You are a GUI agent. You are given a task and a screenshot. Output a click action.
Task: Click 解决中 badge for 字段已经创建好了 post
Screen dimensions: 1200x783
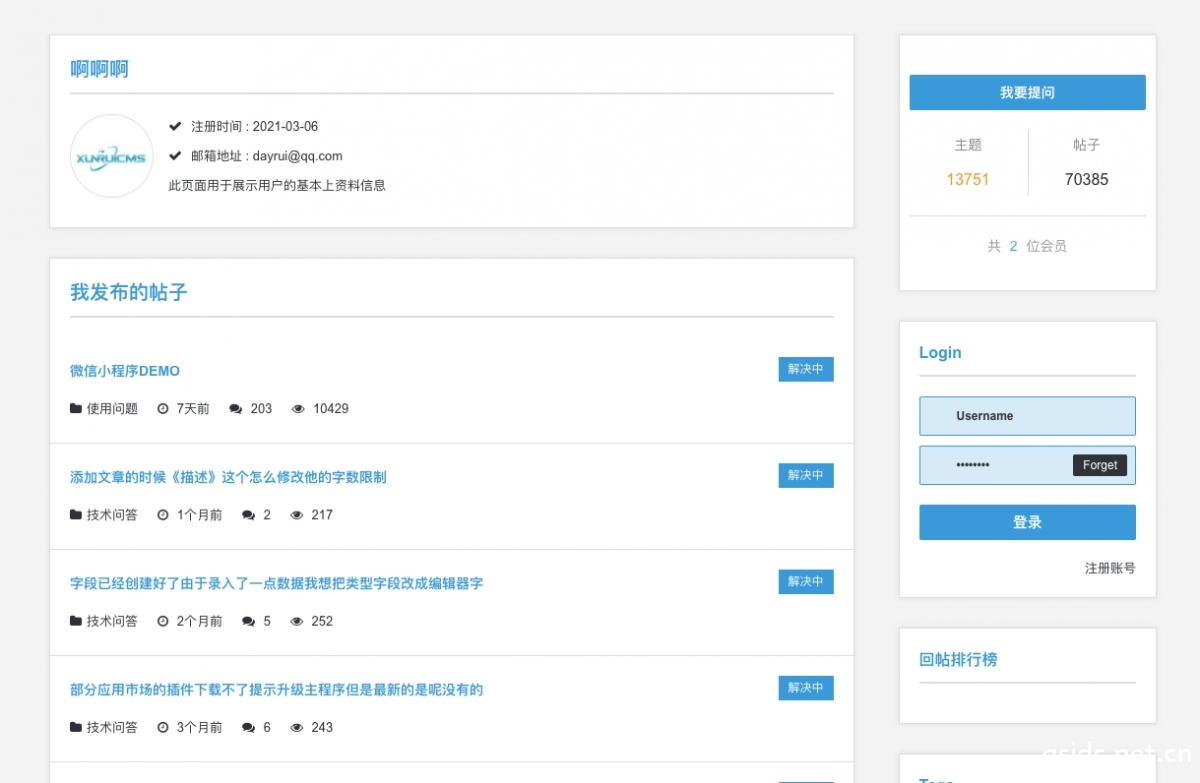point(806,581)
